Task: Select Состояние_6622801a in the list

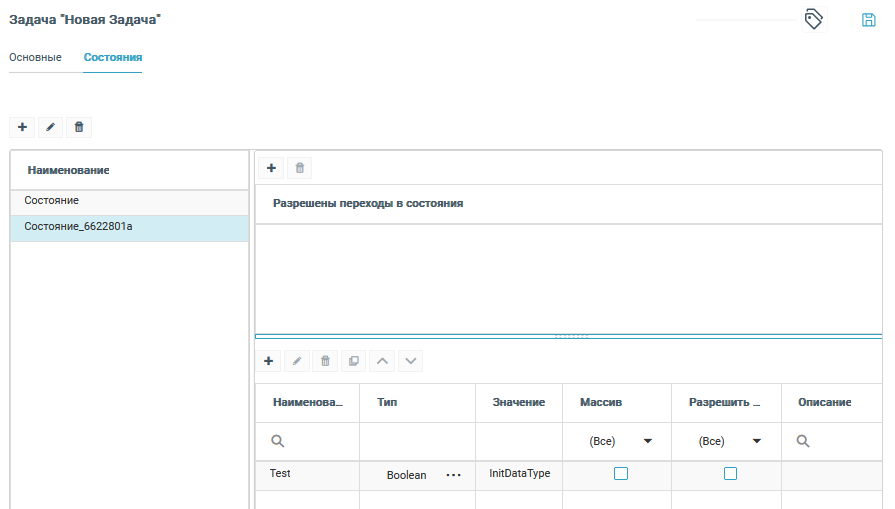Action: pos(78,227)
